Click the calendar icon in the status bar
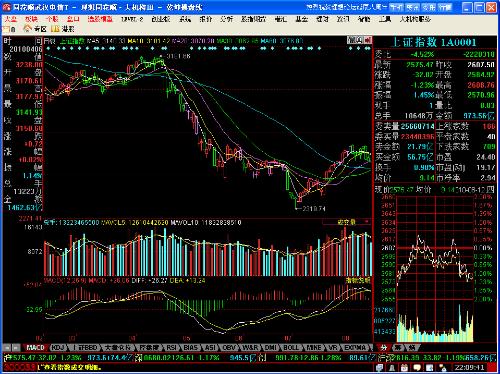This screenshot has height=374, width=500. [404, 368]
